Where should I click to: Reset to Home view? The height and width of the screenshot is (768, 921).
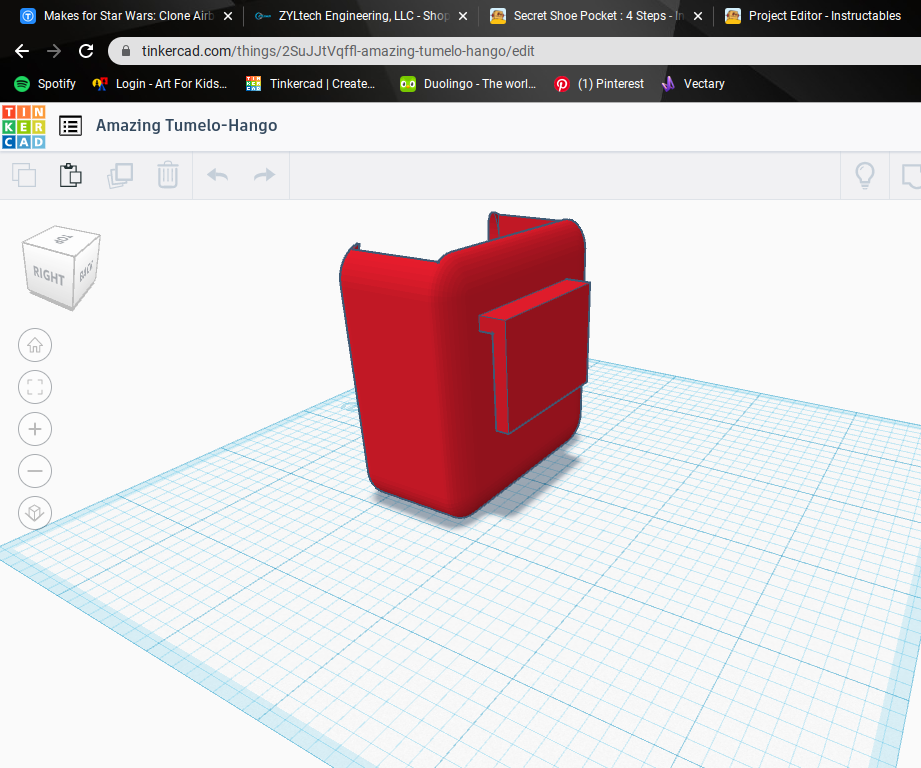coord(35,345)
